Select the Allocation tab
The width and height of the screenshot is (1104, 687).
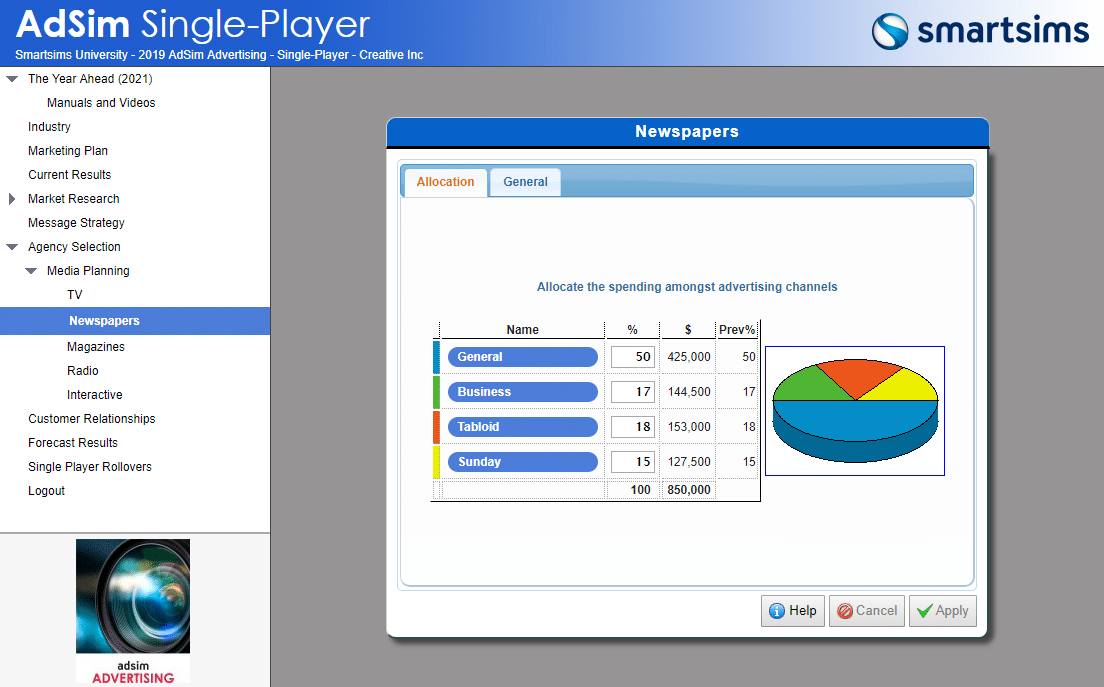[x=445, y=182]
